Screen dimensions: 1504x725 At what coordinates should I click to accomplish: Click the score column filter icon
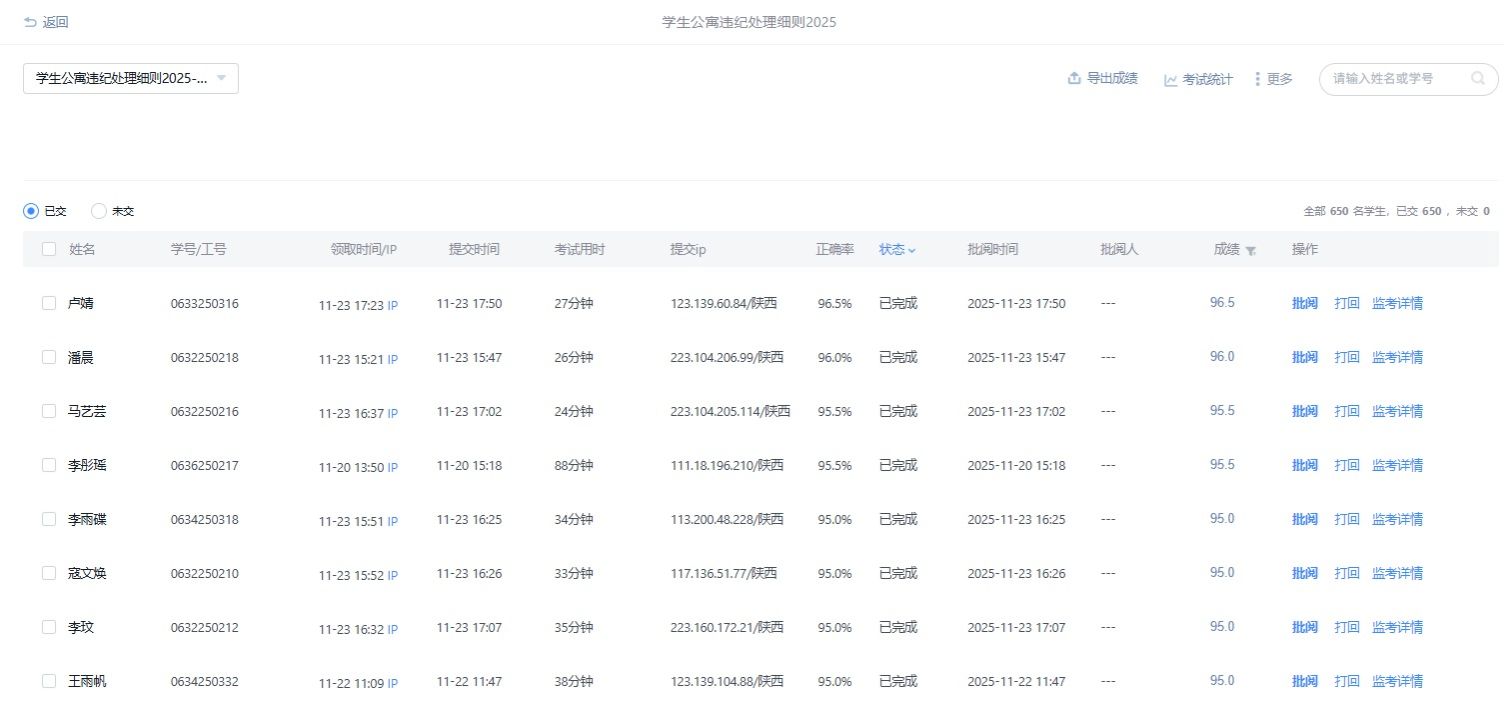(1251, 250)
